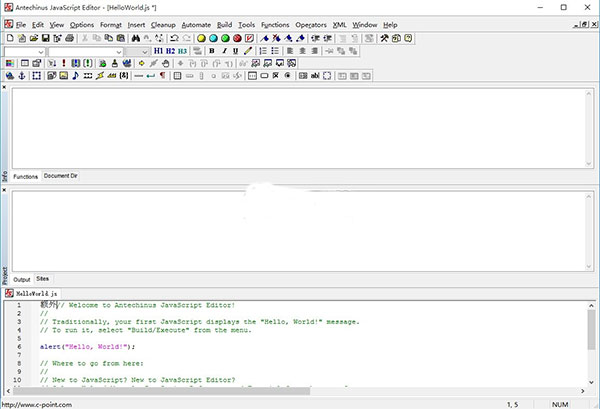Open the Build menu
The height and width of the screenshot is (409, 600).
click(x=224, y=24)
